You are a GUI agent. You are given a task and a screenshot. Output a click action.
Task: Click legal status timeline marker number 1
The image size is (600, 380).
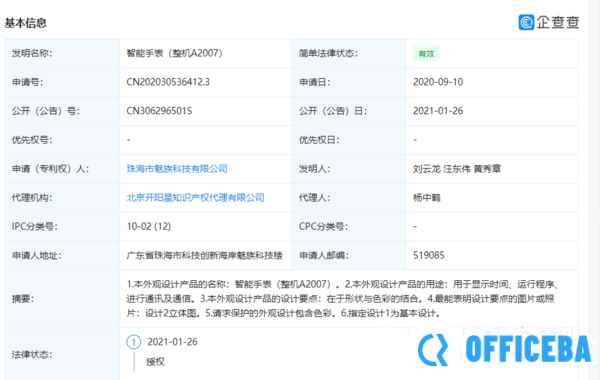point(134,342)
